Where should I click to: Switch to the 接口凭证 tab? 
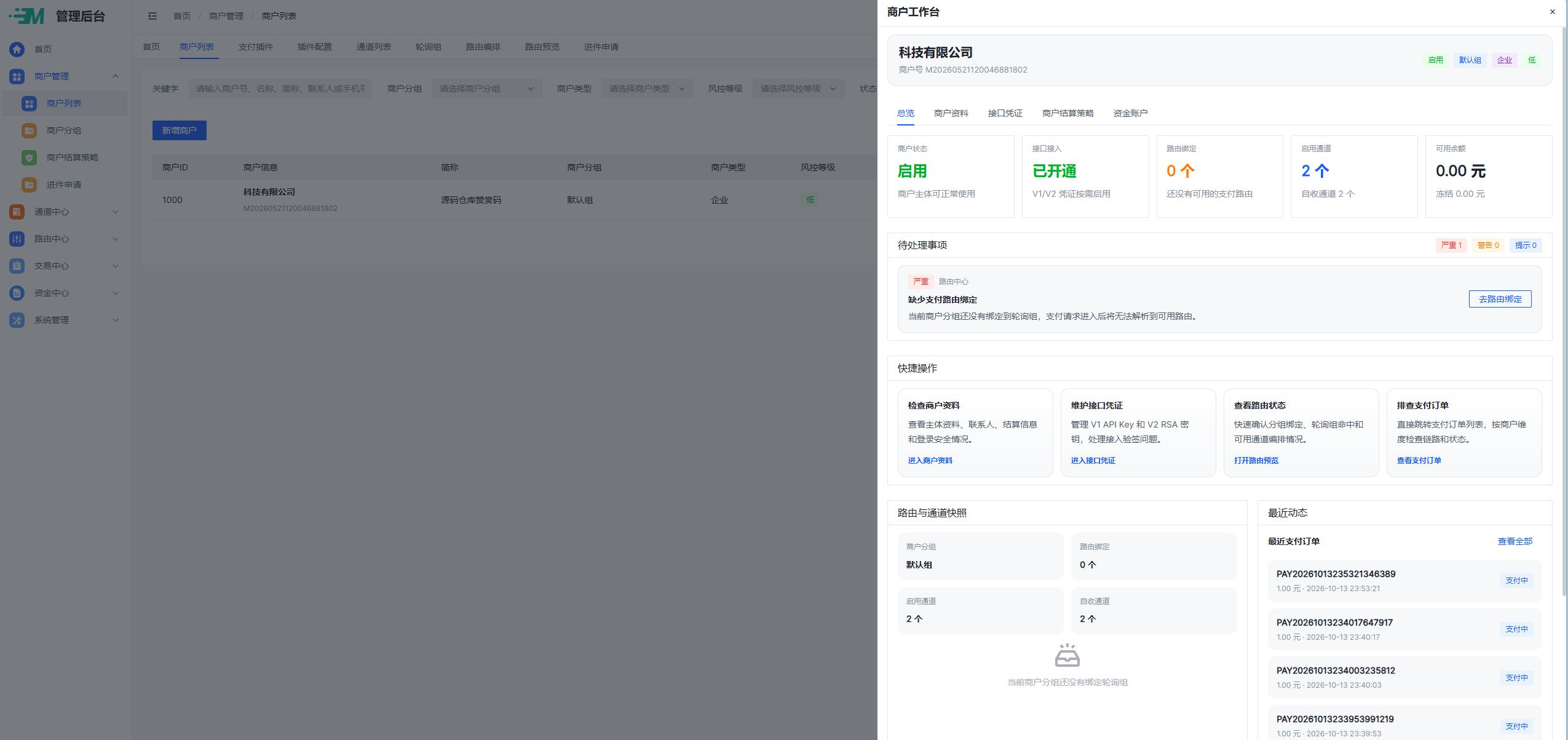(1005, 113)
